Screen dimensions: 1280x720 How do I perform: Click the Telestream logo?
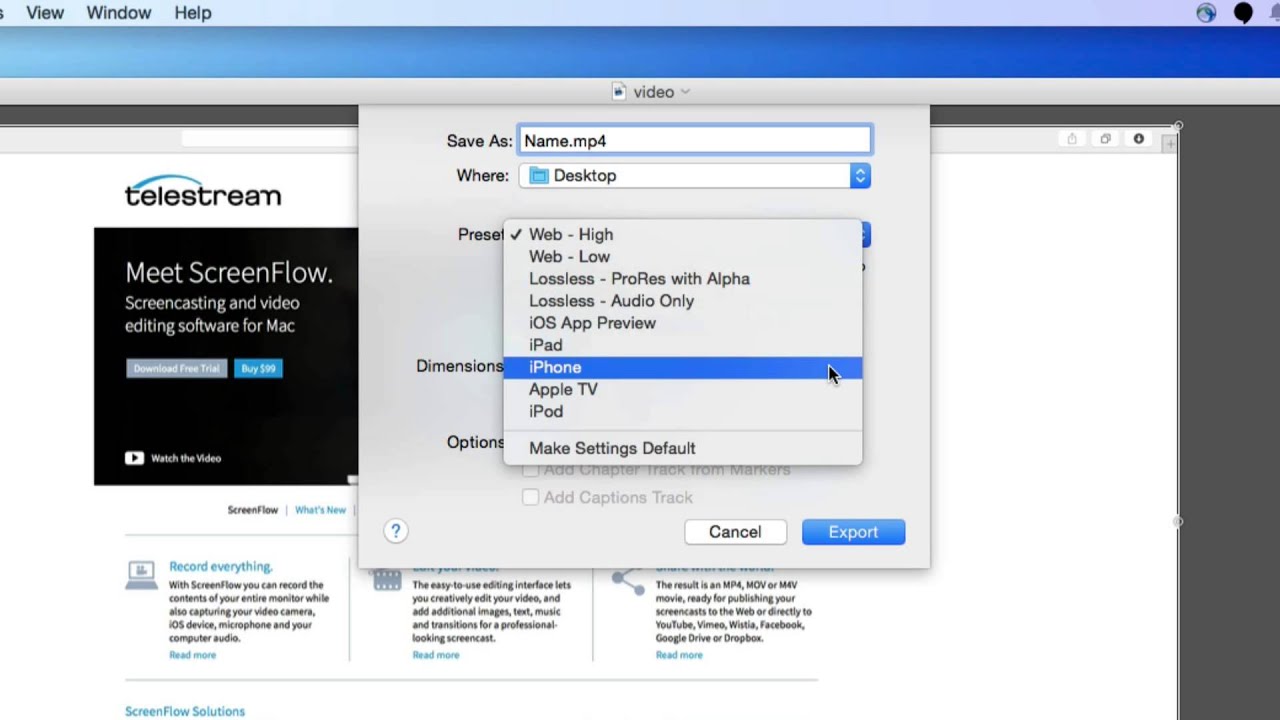click(203, 192)
